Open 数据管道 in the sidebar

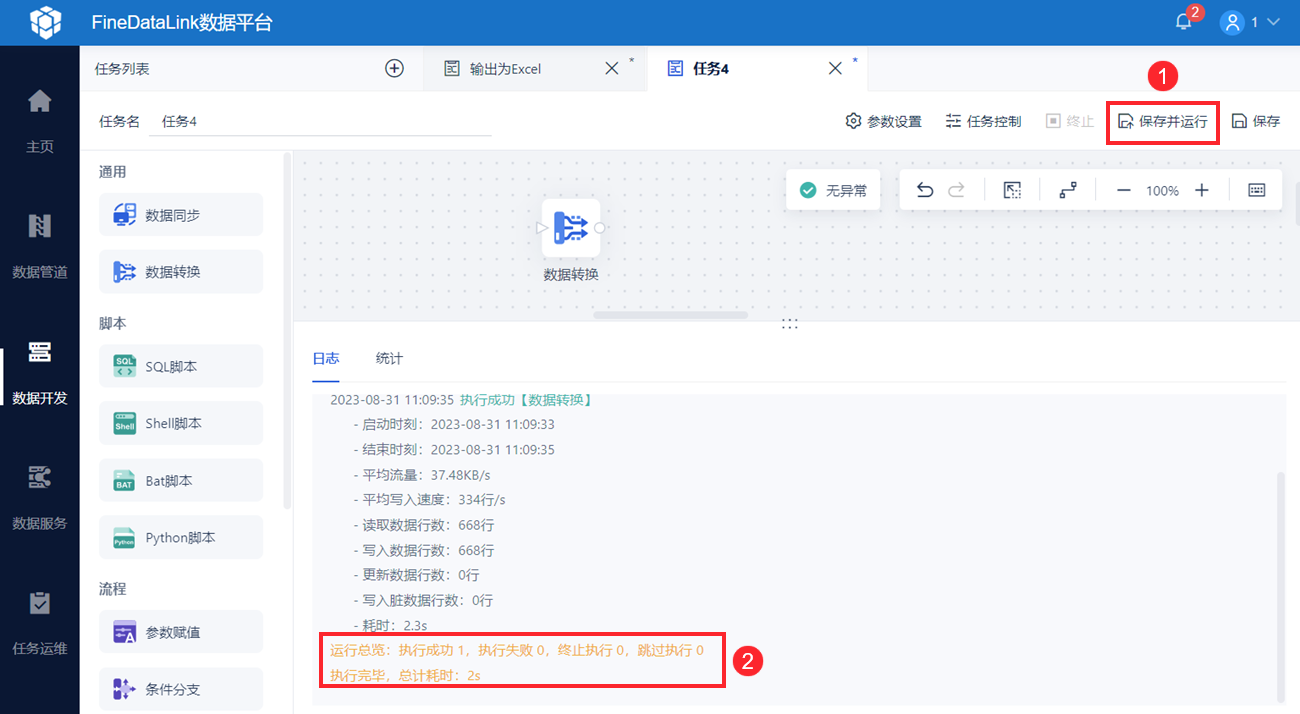pos(40,246)
